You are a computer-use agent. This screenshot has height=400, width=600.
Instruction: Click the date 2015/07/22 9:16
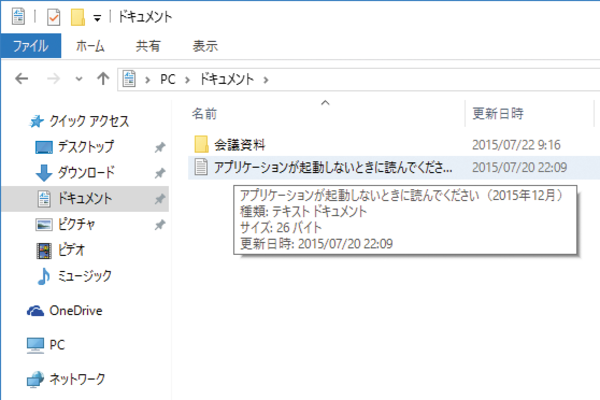click(516, 145)
